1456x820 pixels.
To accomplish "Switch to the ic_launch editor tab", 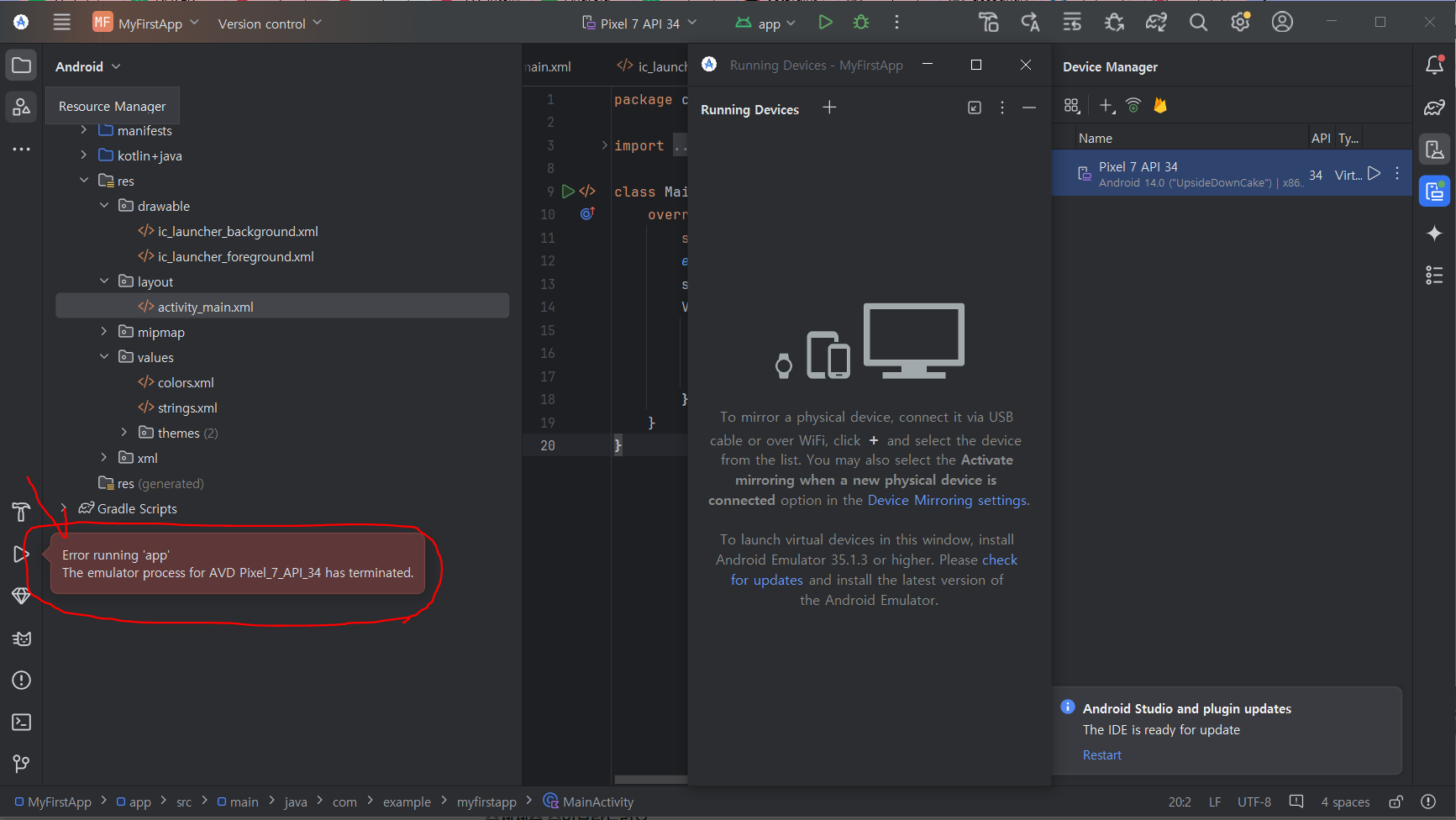I will (x=652, y=66).
